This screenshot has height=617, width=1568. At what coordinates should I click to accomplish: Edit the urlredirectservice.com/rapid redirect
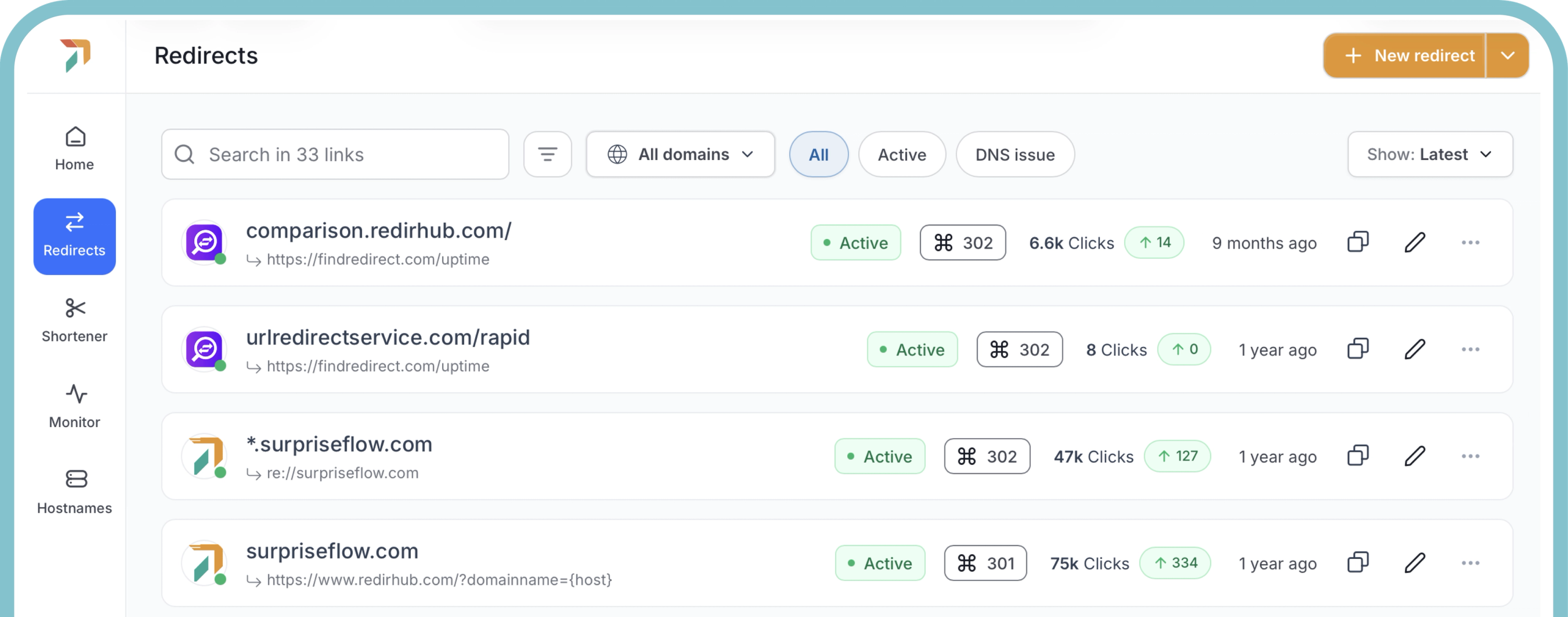tap(1415, 350)
